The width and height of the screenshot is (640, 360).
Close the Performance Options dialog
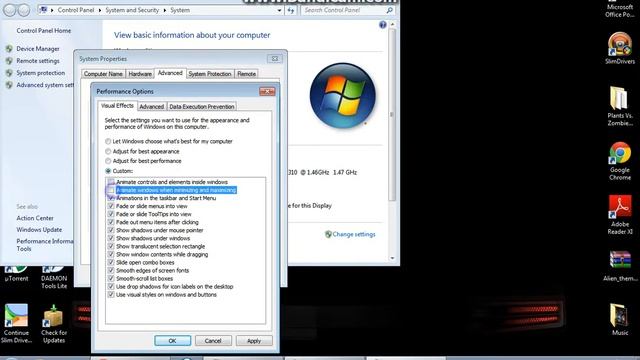point(267,91)
